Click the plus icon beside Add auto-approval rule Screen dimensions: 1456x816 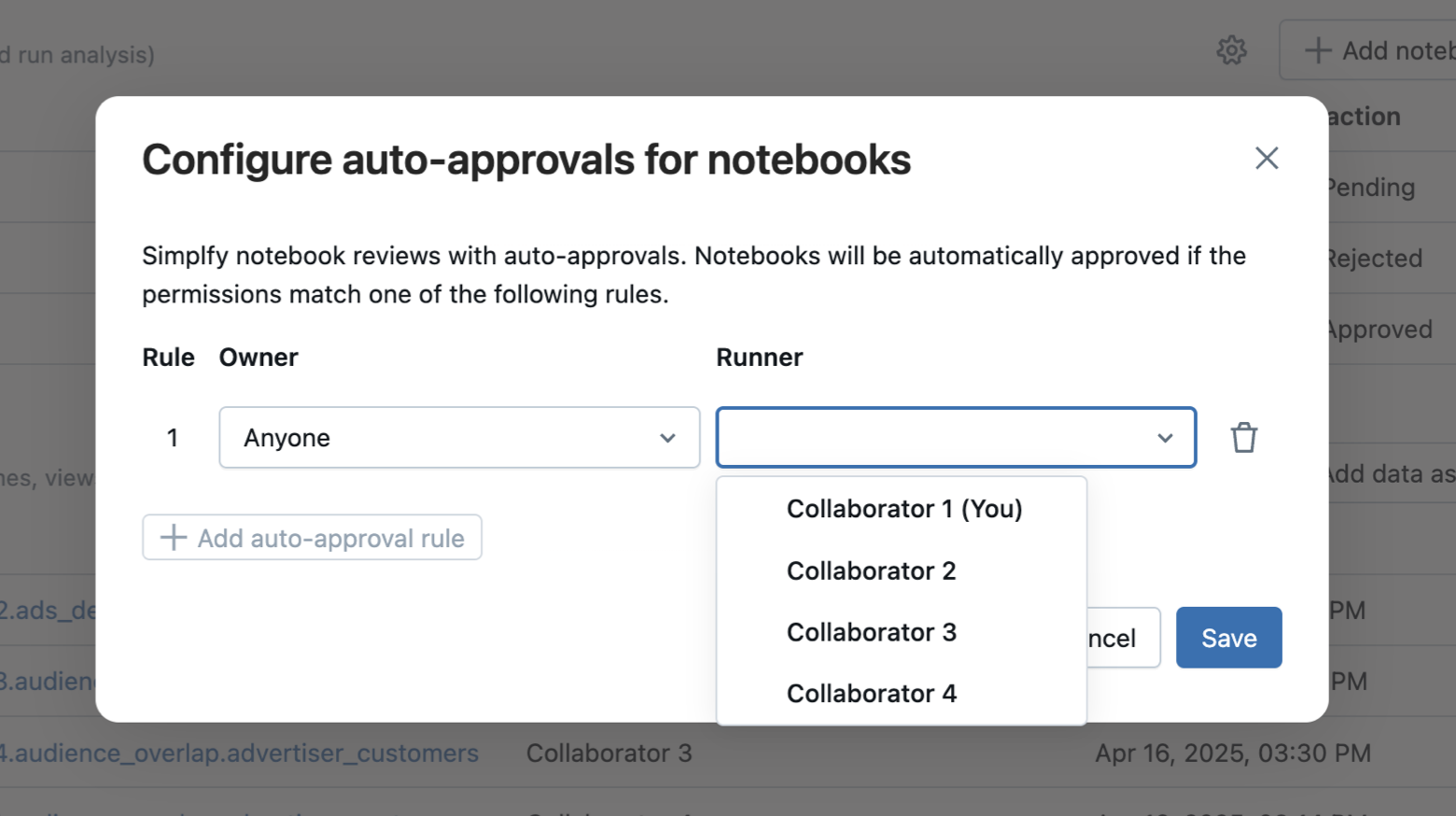coord(172,538)
